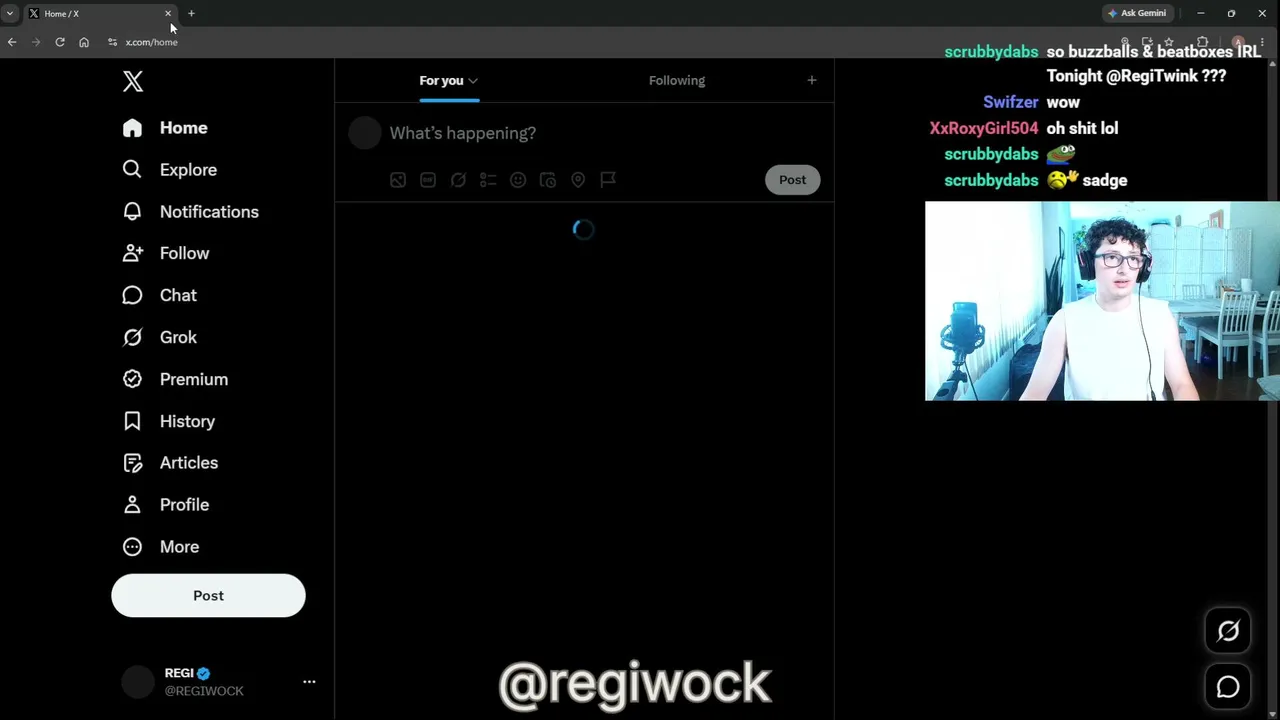Reload the x.com page

(60, 42)
